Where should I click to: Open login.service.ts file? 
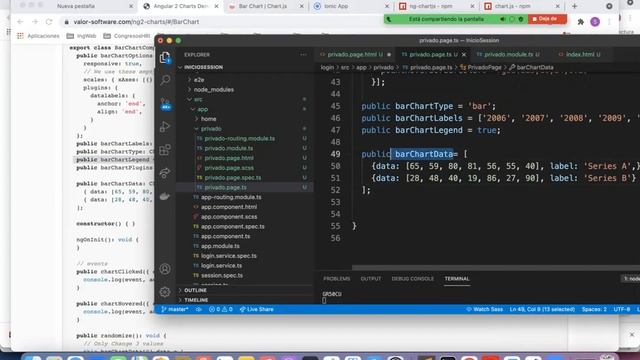pos(221,266)
